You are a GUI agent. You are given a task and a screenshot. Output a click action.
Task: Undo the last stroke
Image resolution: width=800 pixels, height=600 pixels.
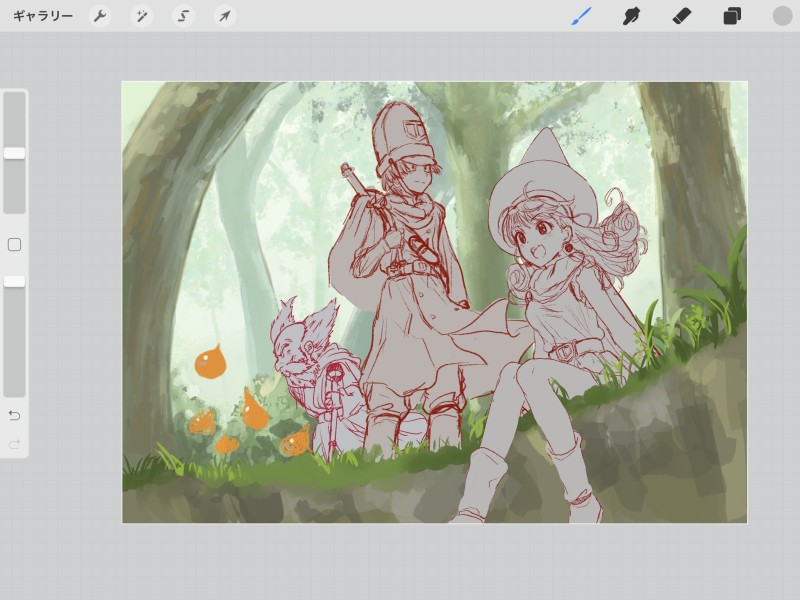(x=14, y=415)
